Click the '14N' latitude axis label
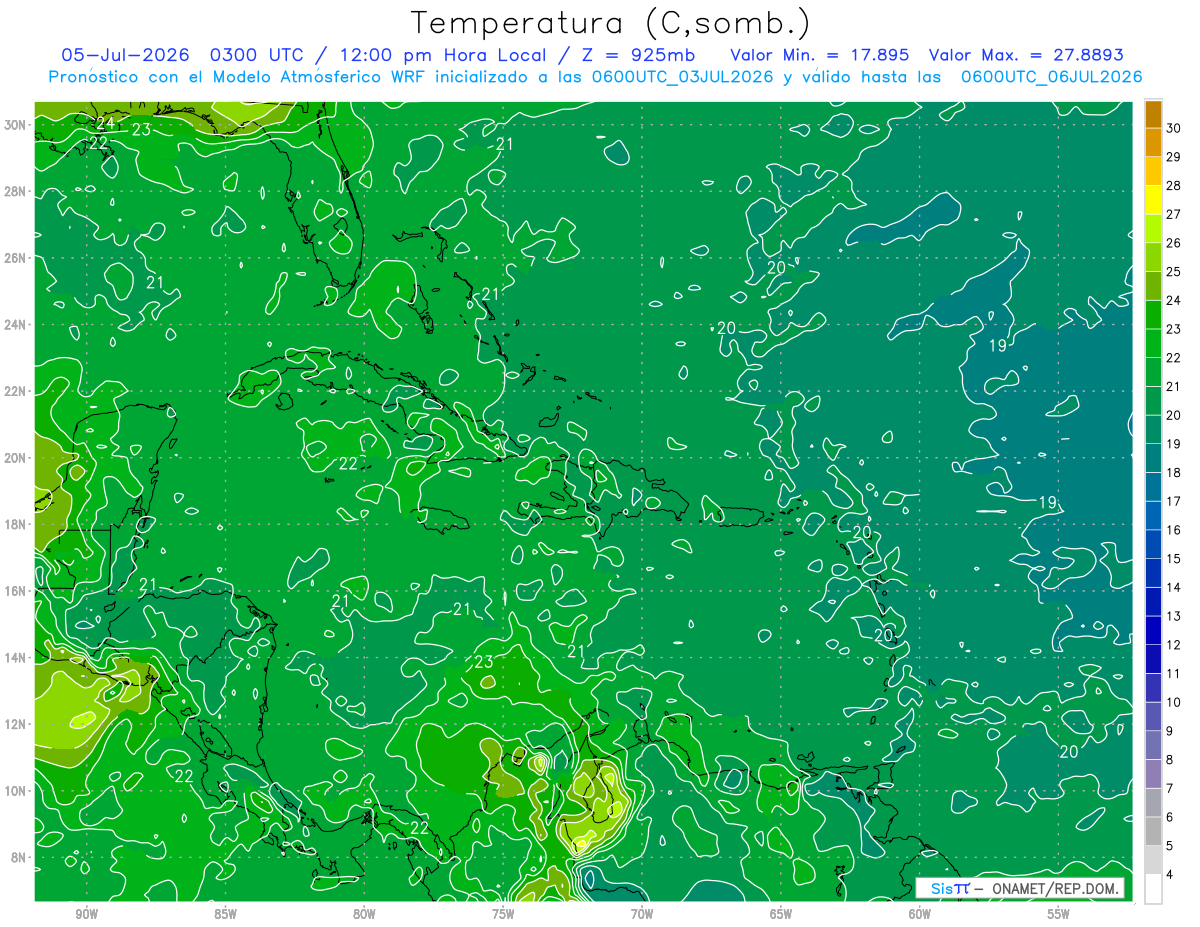This screenshot has width=1200, height=927. click(15, 658)
